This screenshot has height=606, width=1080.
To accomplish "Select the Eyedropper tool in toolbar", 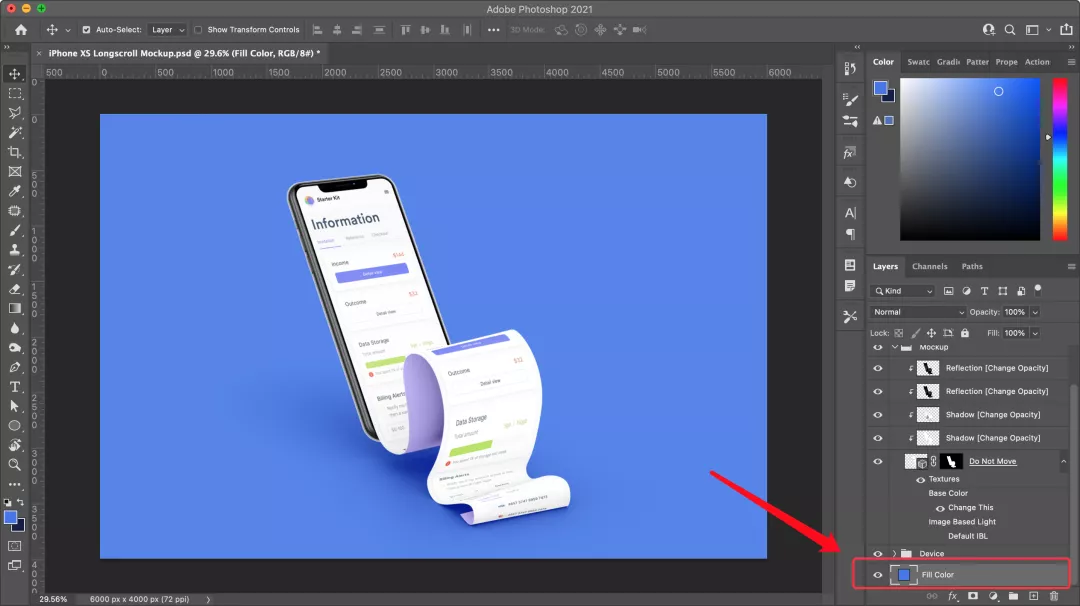I will pos(15,191).
